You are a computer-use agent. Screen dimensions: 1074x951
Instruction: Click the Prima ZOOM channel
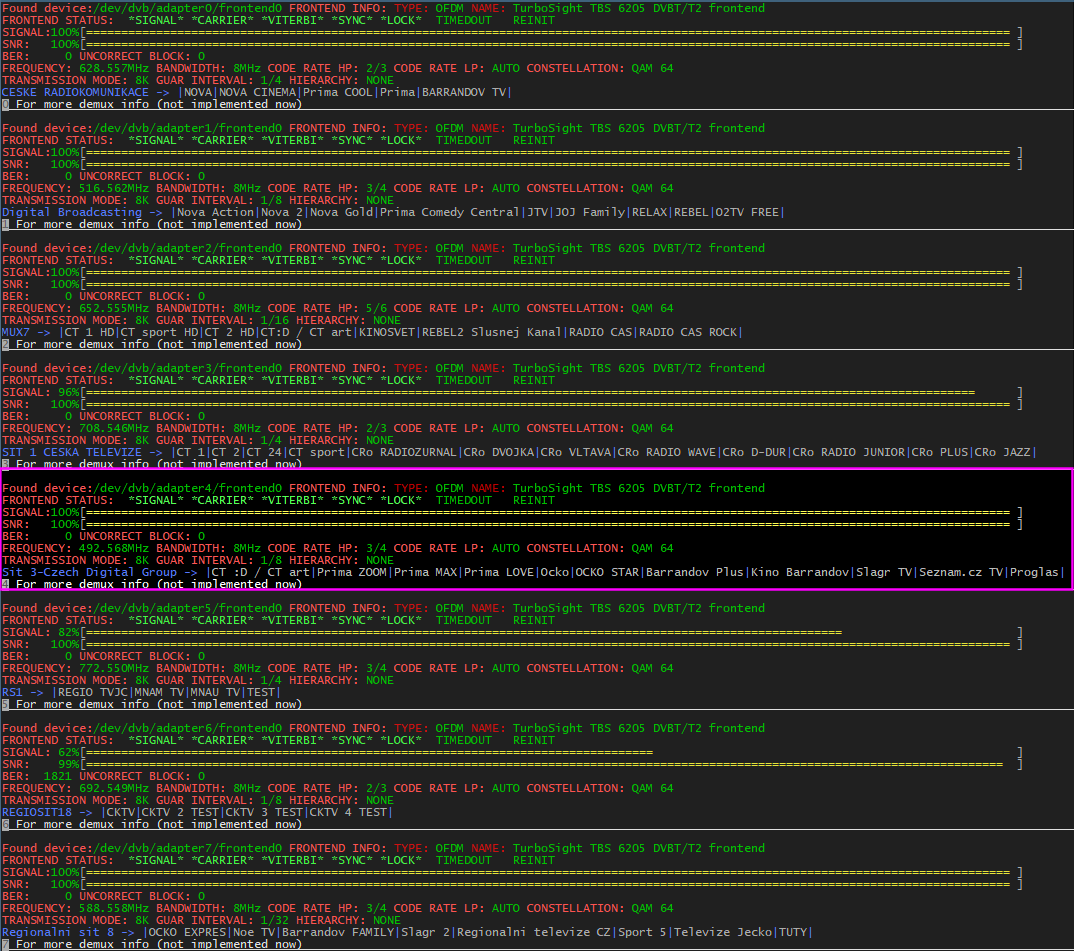pos(352,572)
